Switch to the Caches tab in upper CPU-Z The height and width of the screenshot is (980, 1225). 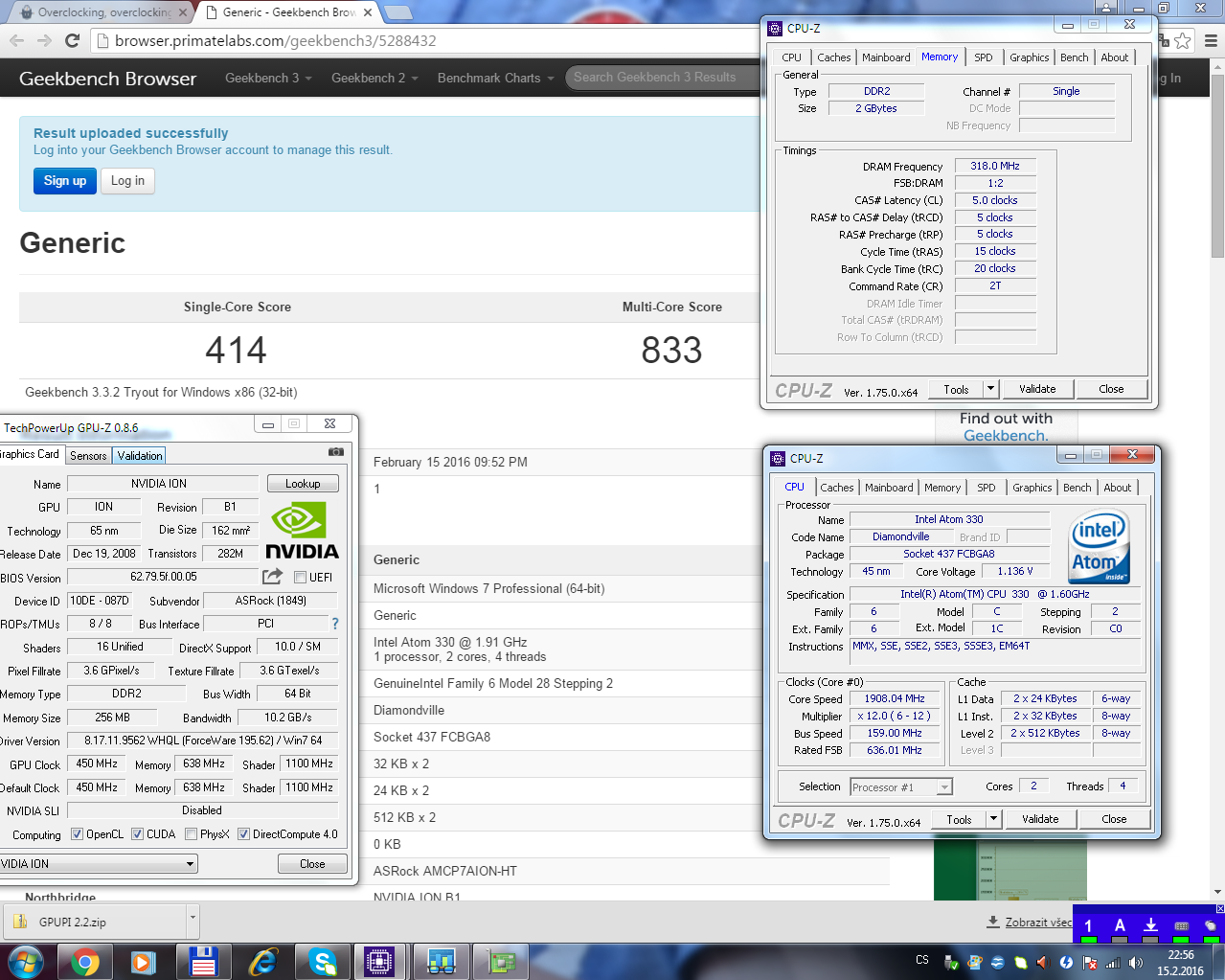[833, 57]
